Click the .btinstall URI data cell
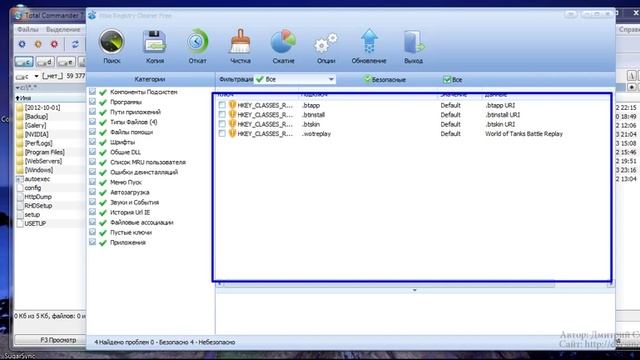The width and height of the screenshot is (640, 360). (x=502, y=115)
